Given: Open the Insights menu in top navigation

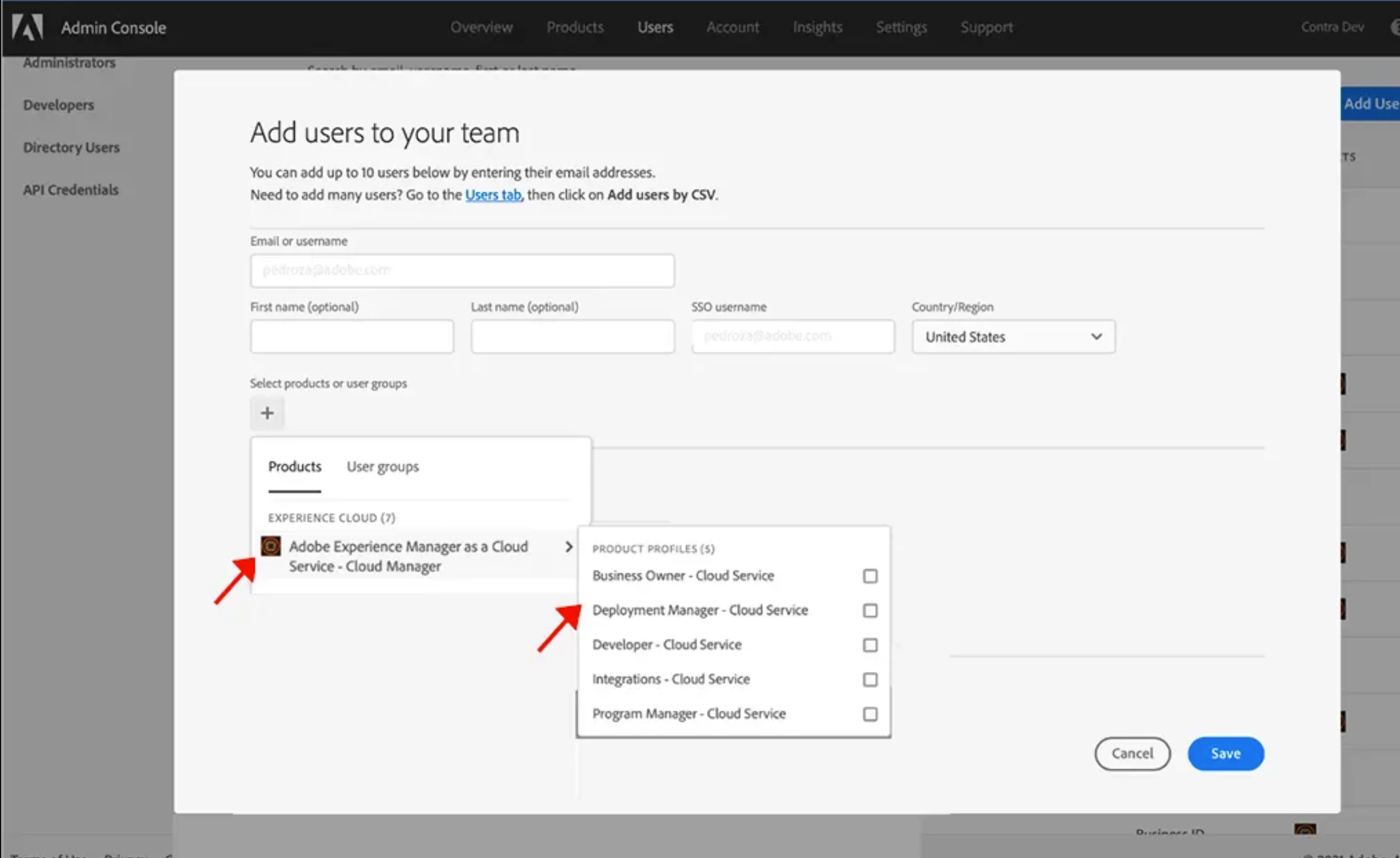Looking at the screenshot, I should pyautogui.click(x=817, y=27).
